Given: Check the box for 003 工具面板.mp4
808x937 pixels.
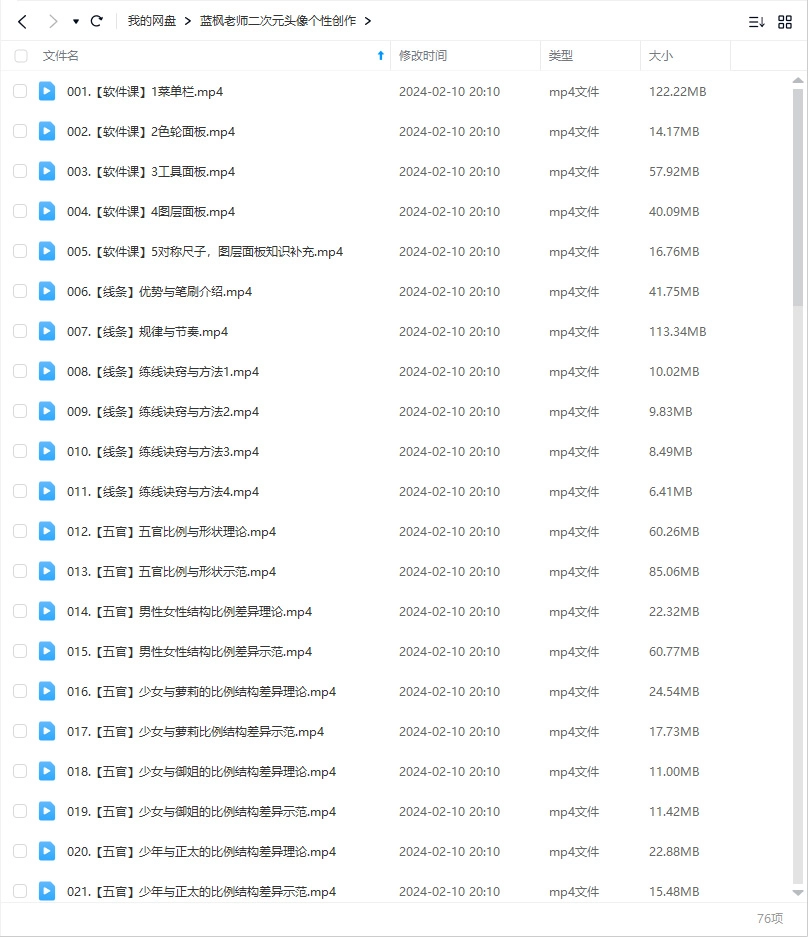Looking at the screenshot, I should [x=20, y=171].
